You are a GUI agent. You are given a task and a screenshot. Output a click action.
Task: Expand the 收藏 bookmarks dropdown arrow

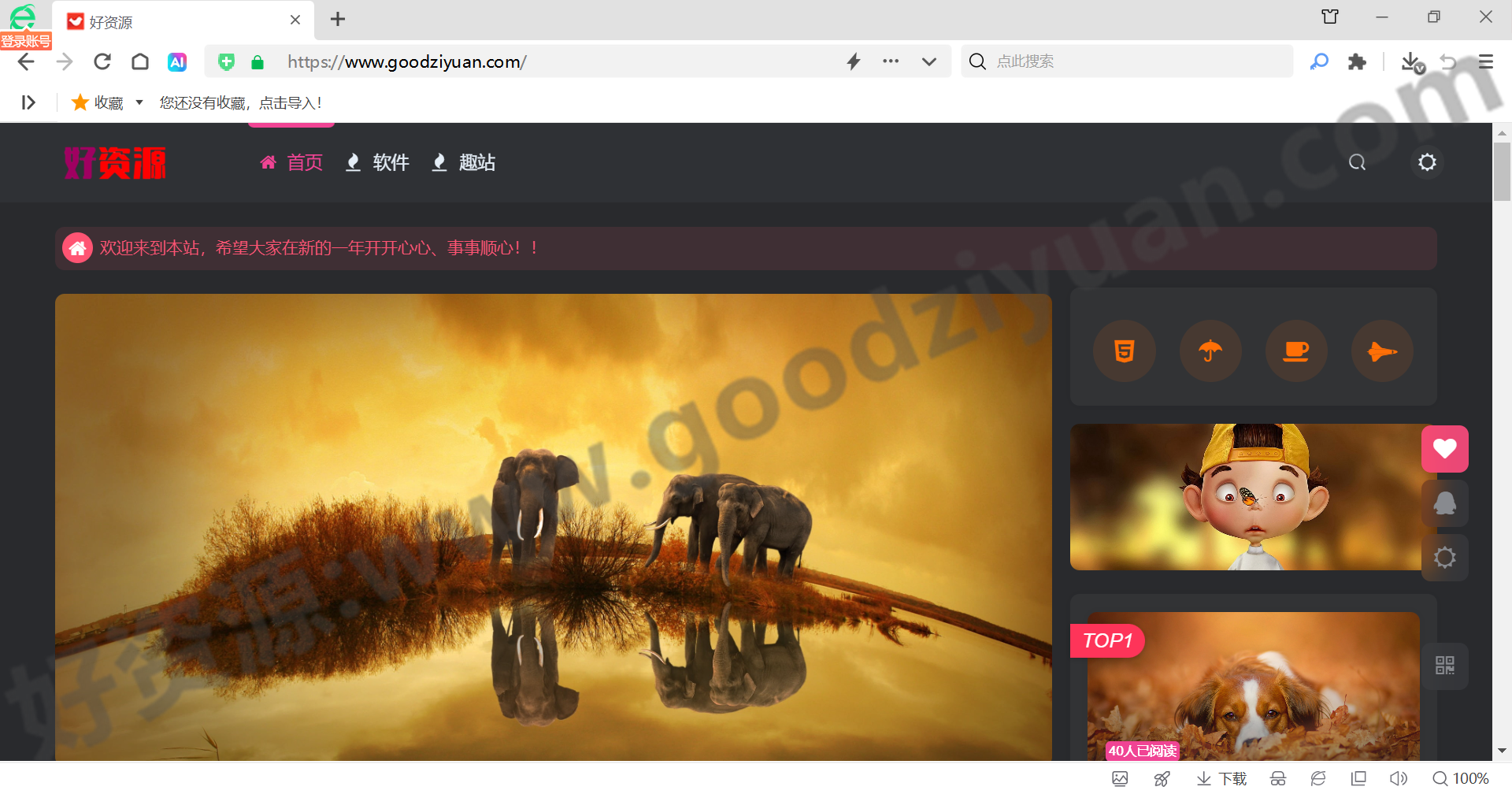point(139,102)
